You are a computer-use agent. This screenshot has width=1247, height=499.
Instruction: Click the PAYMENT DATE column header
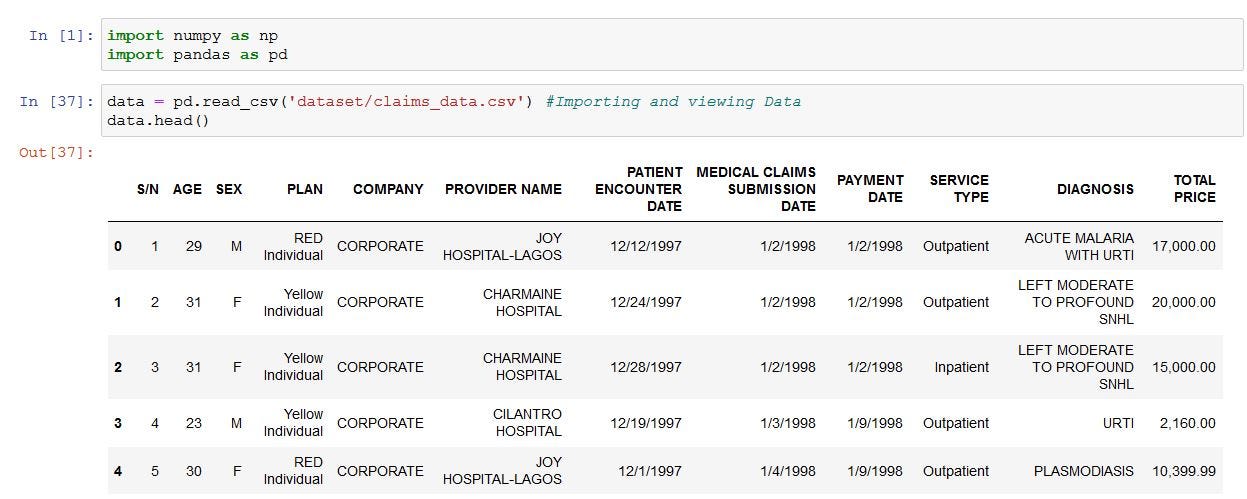(x=870, y=189)
